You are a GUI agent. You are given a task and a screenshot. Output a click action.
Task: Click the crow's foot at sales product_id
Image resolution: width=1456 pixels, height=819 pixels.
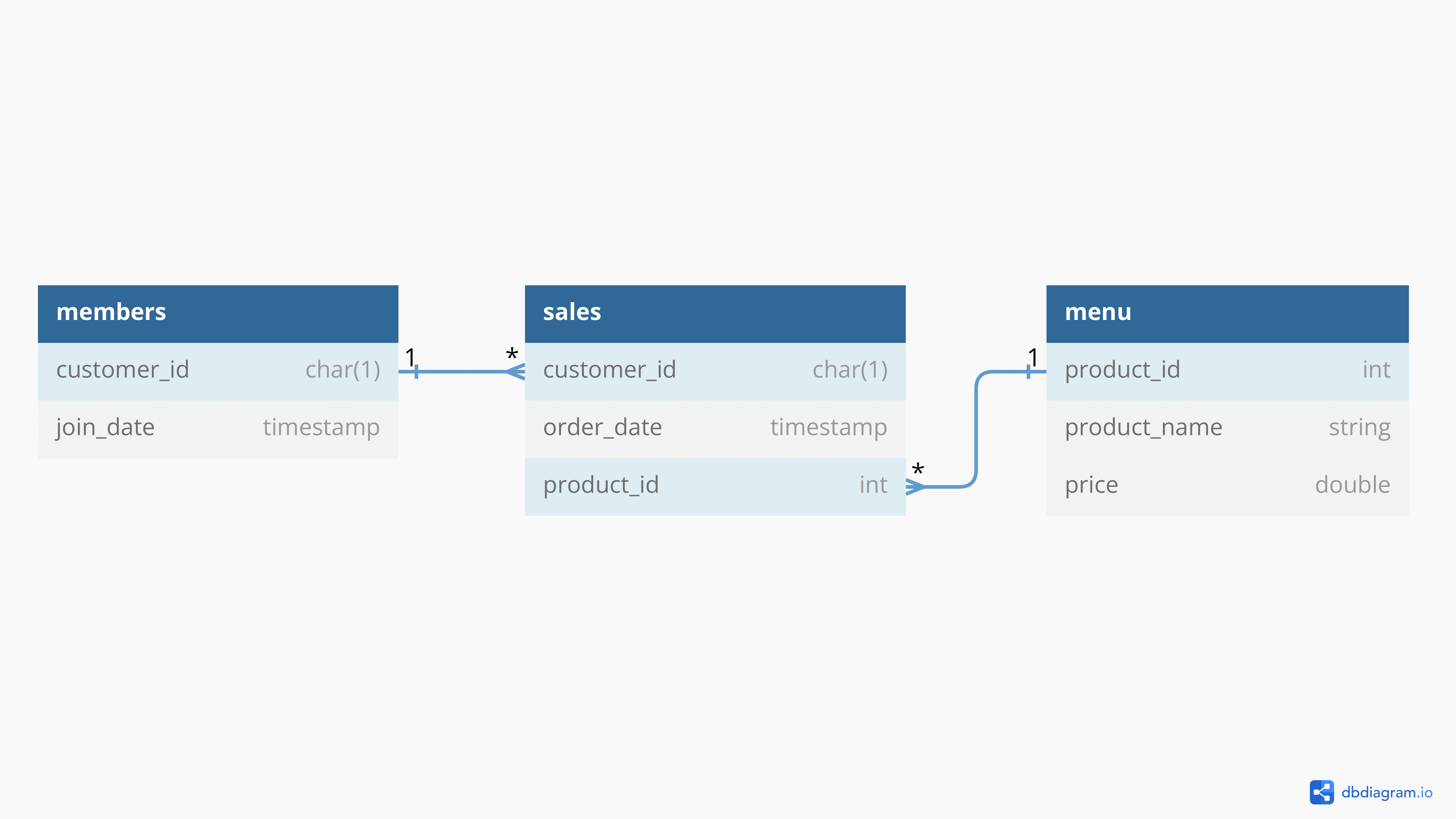(914, 486)
